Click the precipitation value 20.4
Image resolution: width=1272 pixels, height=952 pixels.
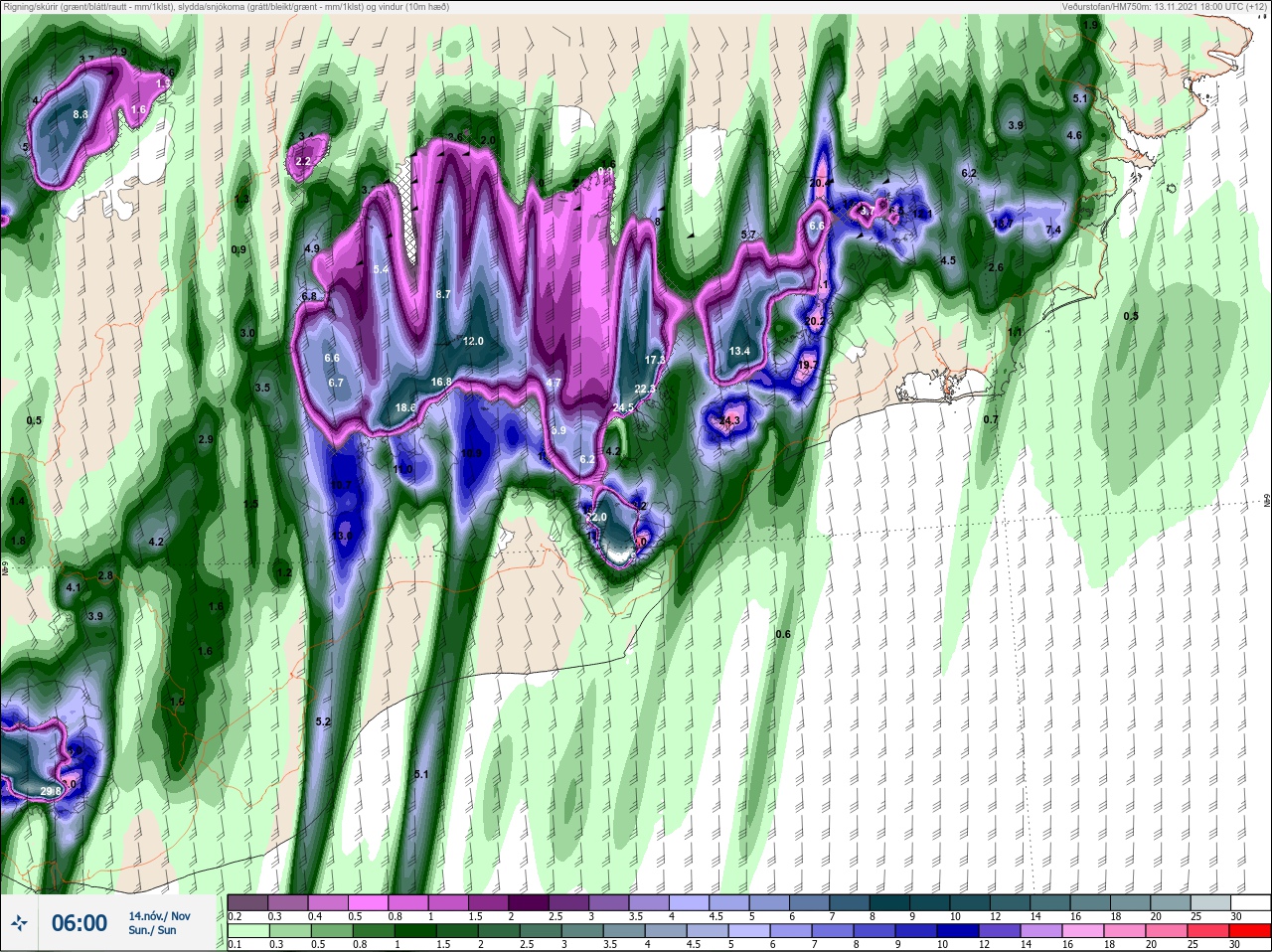[820, 183]
